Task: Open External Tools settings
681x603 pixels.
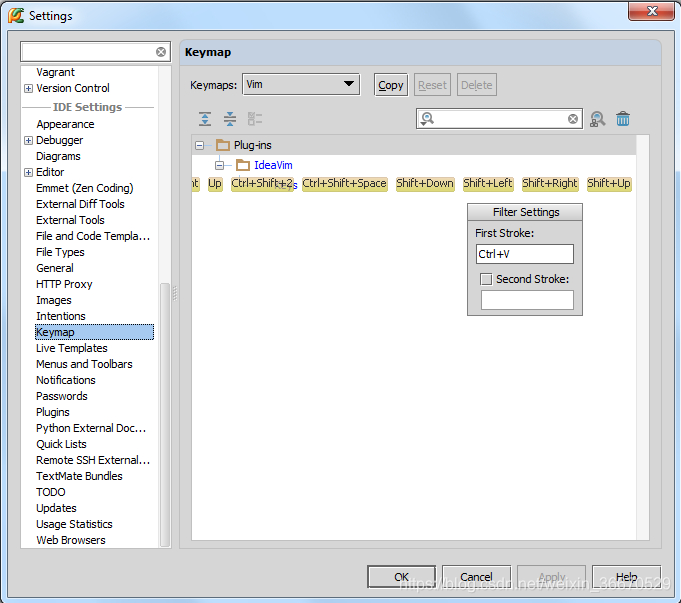Action: coord(70,220)
